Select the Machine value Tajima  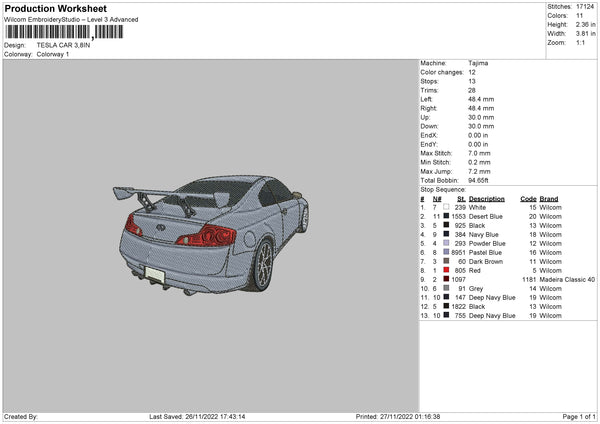478,63
